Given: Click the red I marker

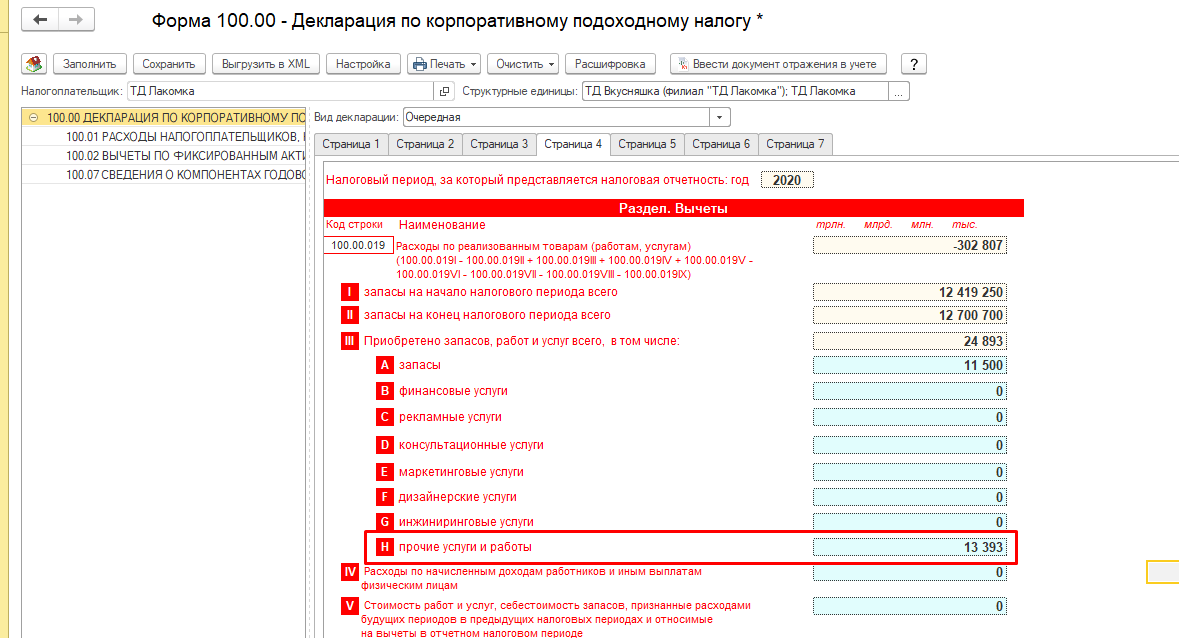Looking at the screenshot, I should click(349, 292).
